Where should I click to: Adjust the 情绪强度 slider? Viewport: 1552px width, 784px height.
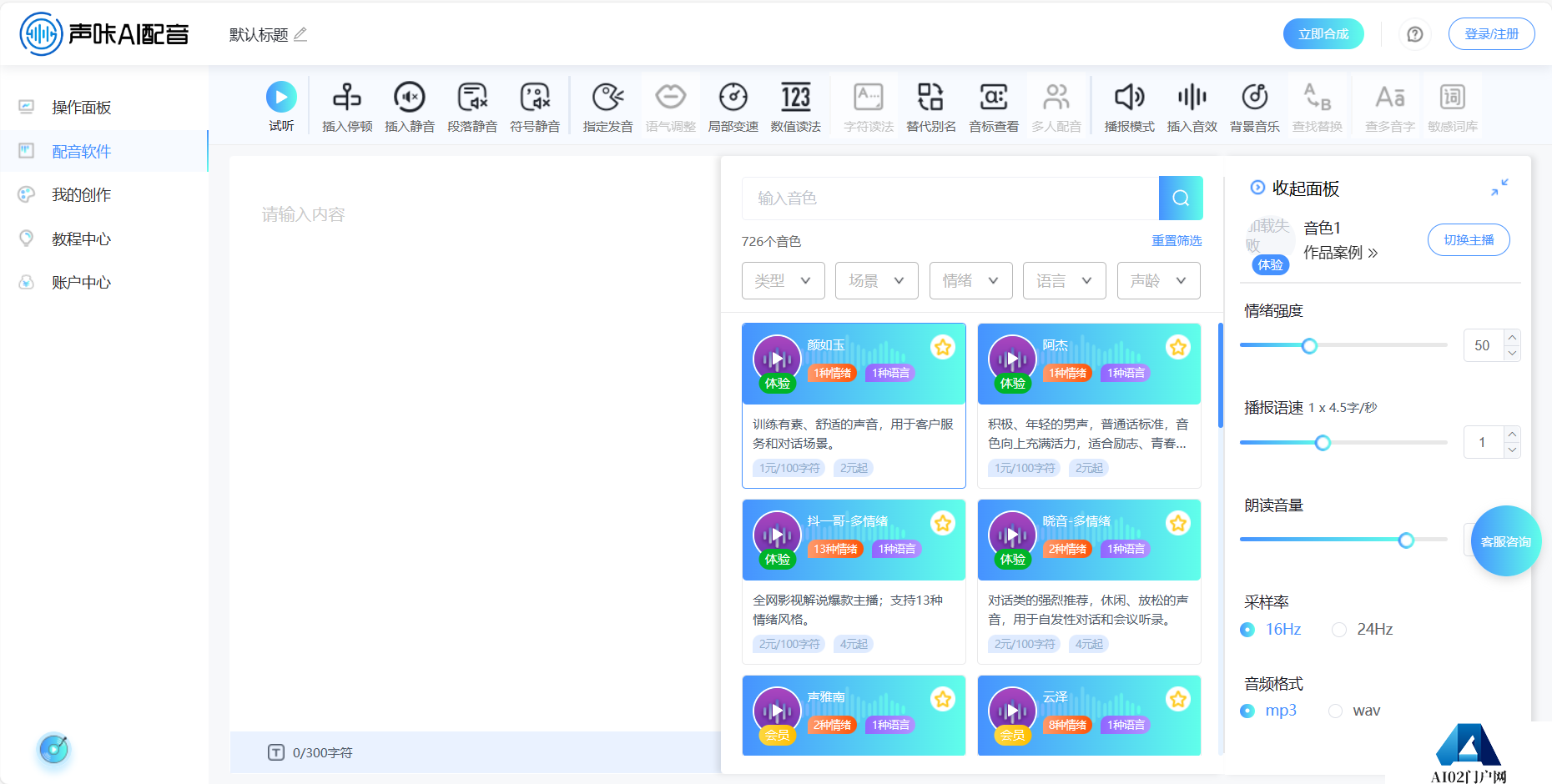(1343, 345)
